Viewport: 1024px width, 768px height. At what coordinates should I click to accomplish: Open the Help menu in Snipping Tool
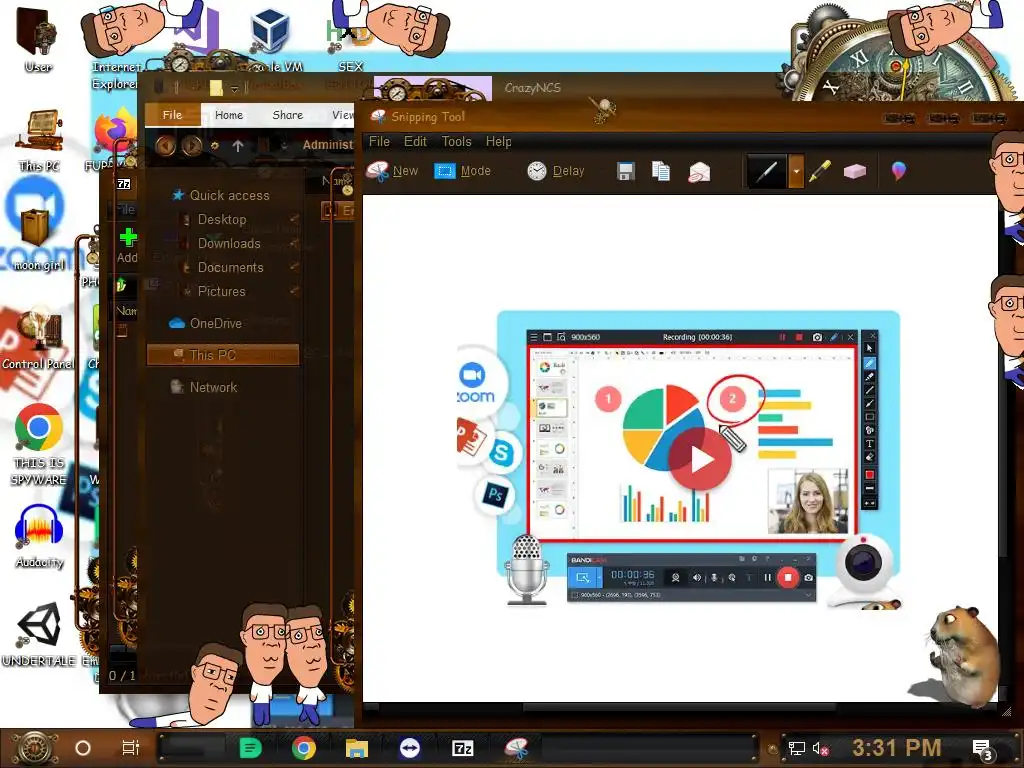pos(498,142)
